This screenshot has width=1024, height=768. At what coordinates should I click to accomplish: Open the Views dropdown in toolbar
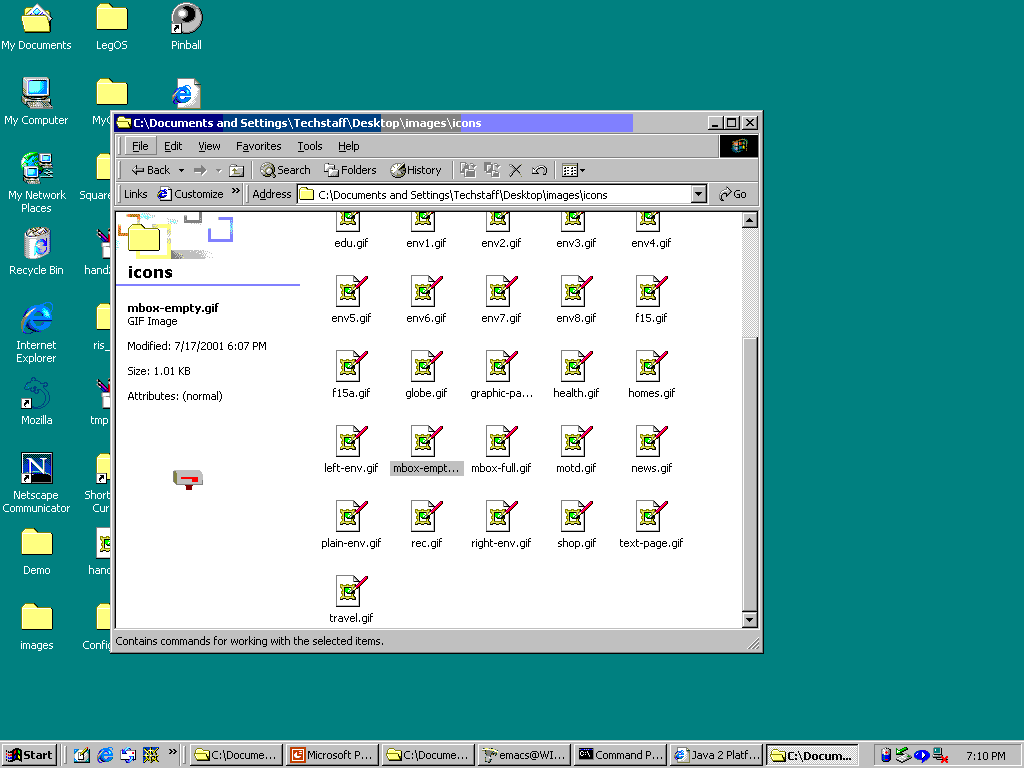click(x=573, y=170)
